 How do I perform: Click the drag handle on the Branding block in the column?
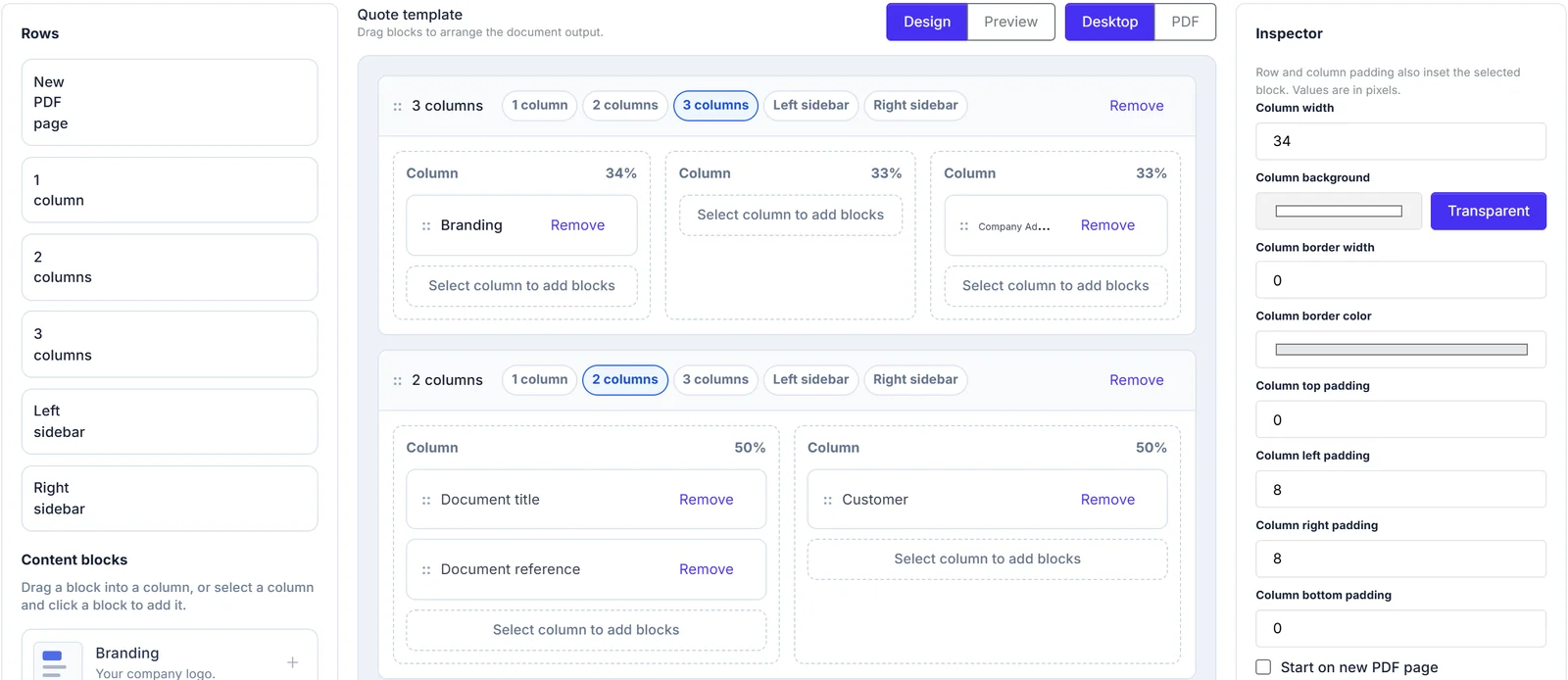point(426,225)
